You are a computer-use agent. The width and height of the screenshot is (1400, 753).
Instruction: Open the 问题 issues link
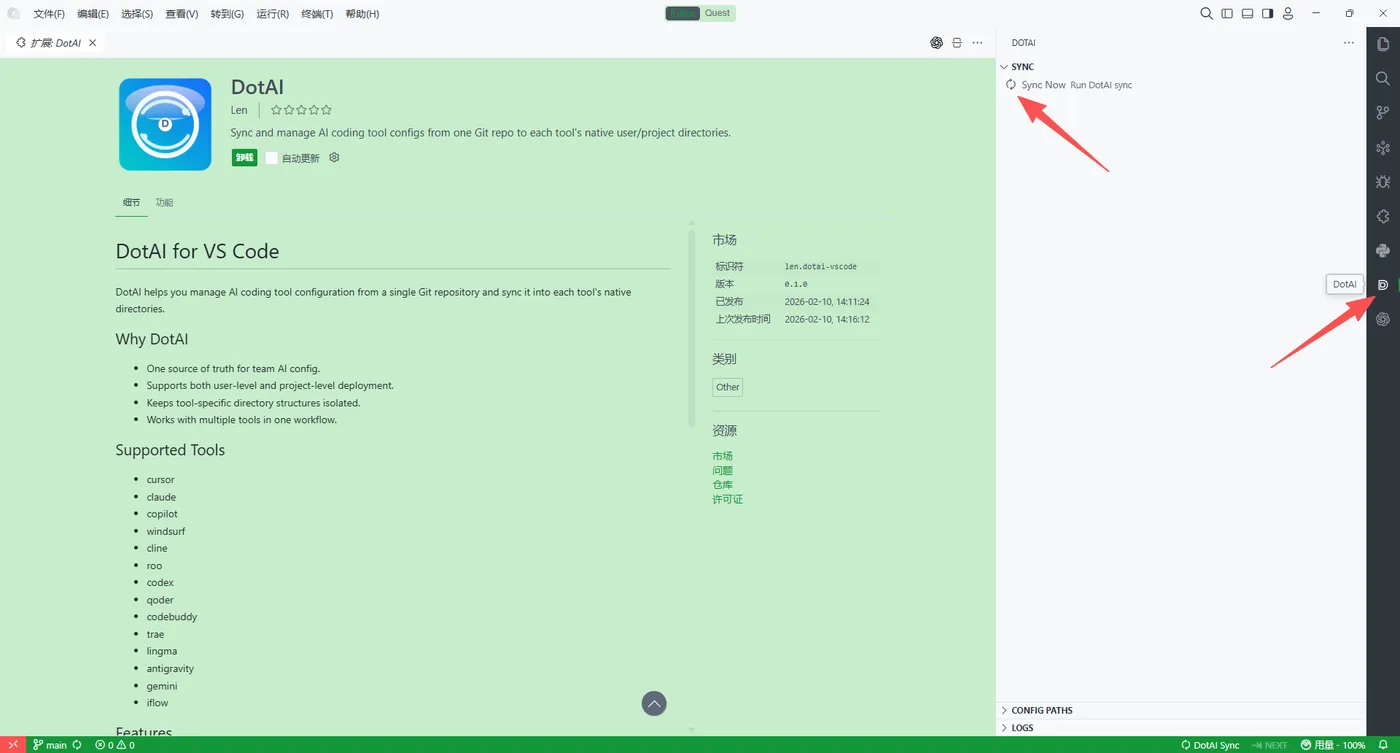(723, 470)
